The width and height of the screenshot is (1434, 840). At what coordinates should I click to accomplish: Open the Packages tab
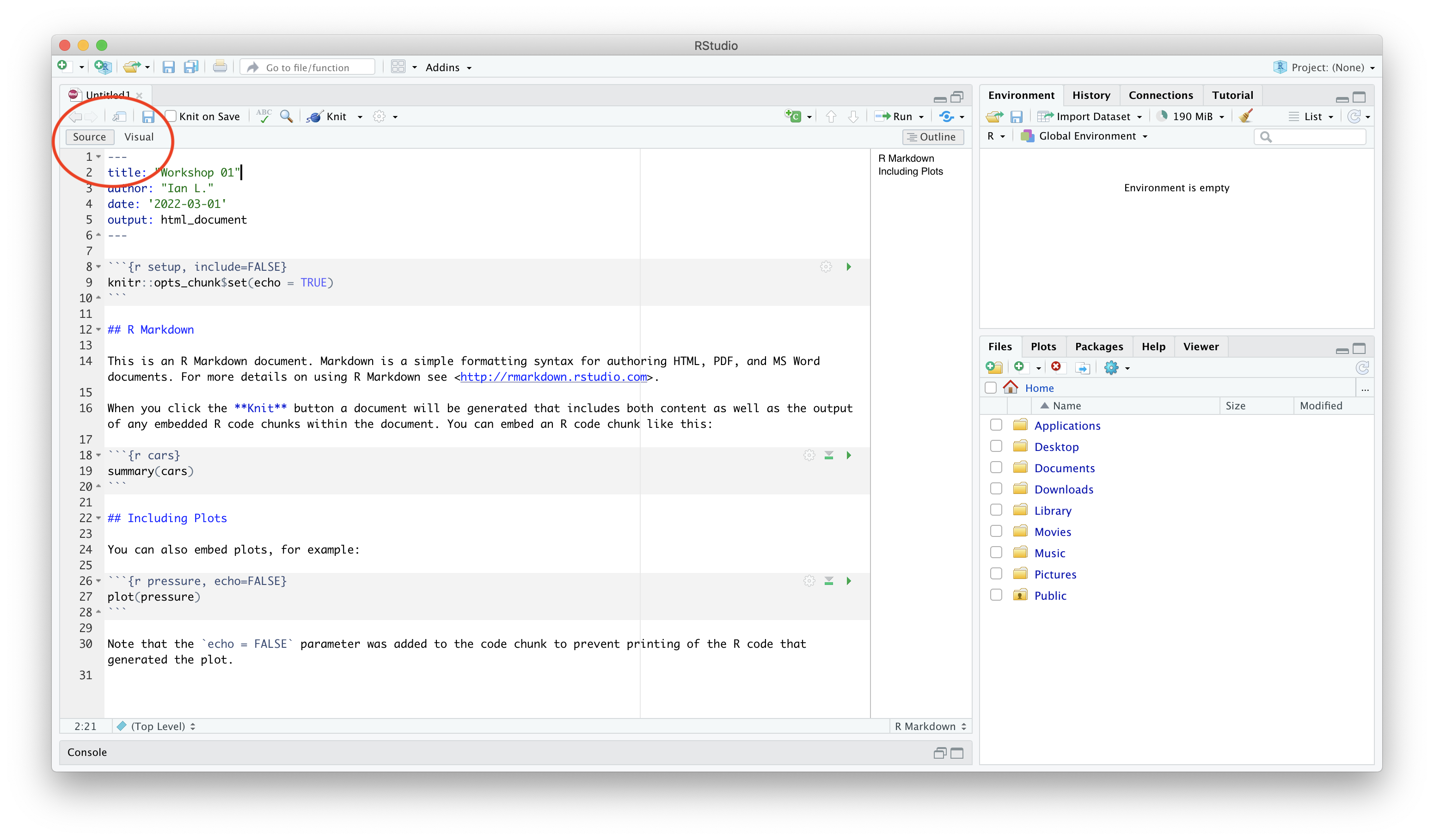pyautogui.click(x=1099, y=347)
